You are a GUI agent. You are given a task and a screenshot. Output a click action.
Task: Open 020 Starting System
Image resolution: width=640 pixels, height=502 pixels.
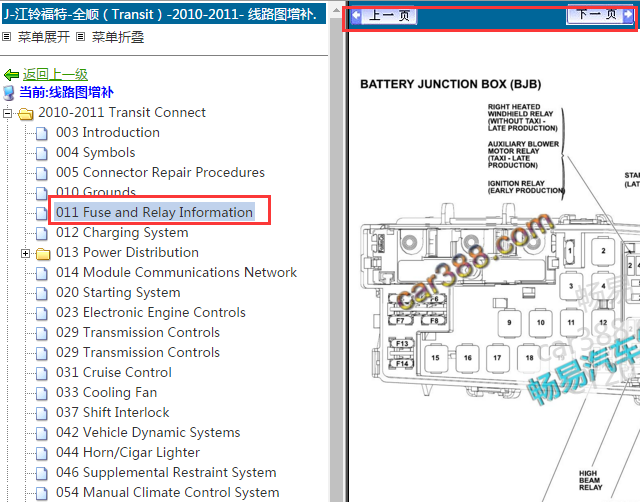[118, 293]
